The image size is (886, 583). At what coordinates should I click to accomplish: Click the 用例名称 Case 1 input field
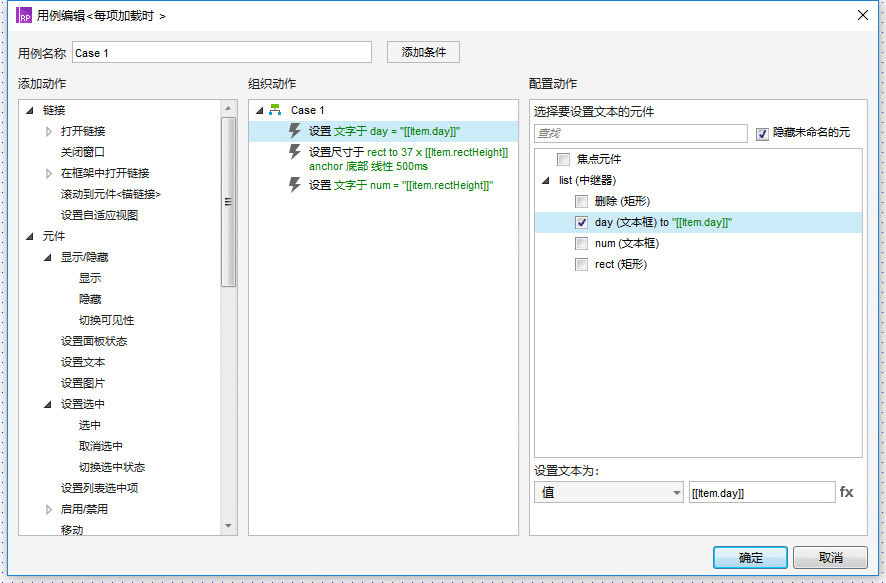[x=222, y=53]
